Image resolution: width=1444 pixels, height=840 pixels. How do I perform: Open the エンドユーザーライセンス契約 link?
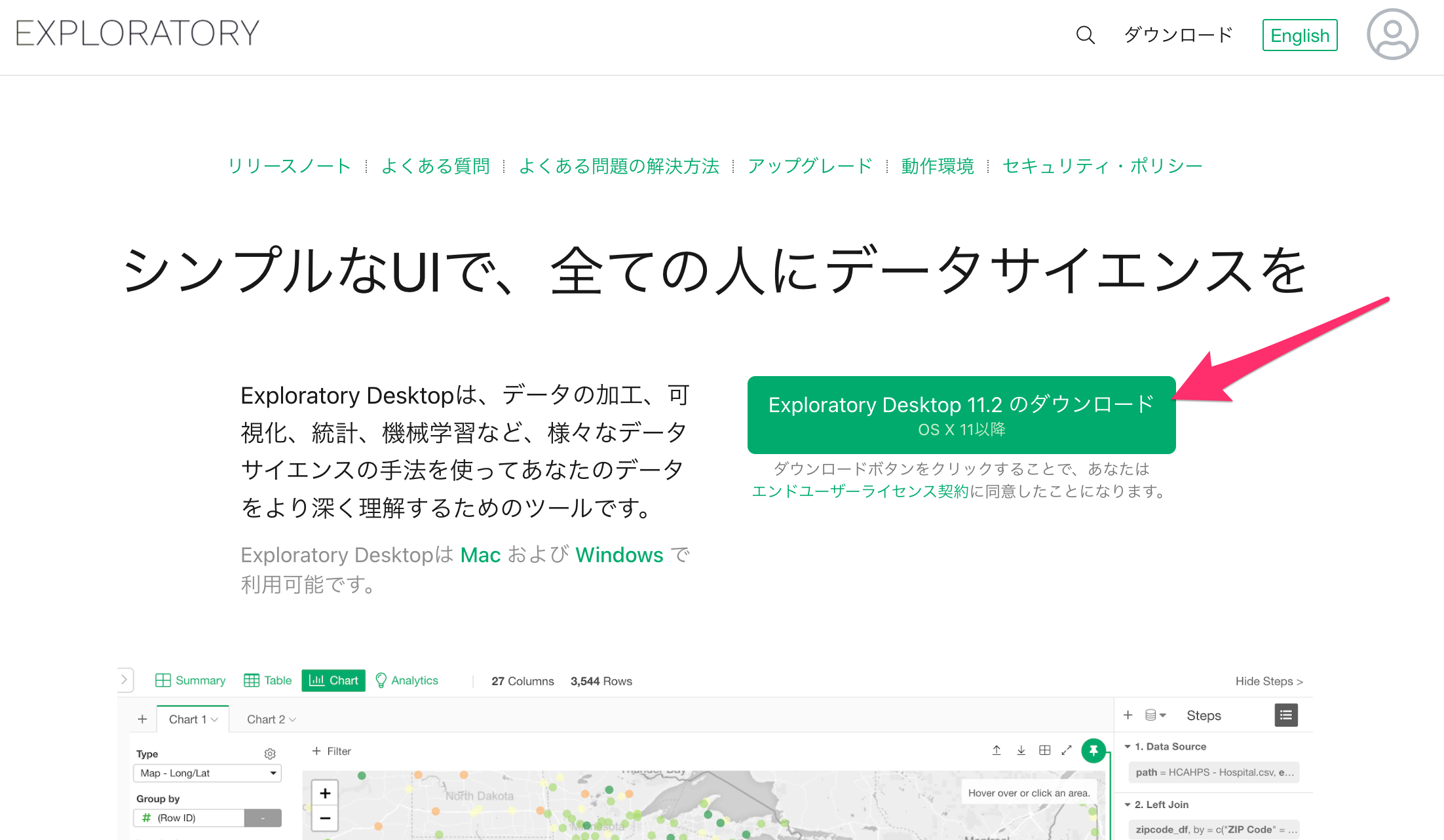(x=860, y=491)
